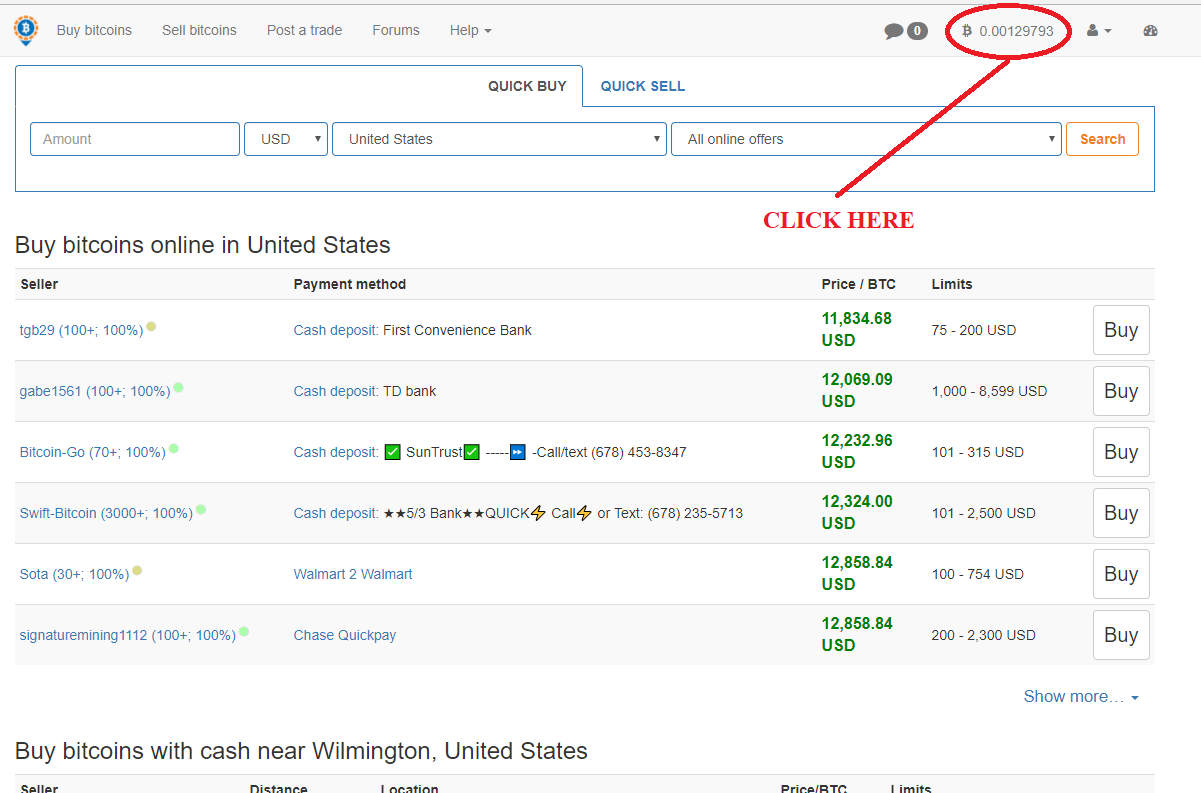Switch to the Quick Sell tab
Image resolution: width=1201 pixels, height=793 pixels.
[642, 86]
